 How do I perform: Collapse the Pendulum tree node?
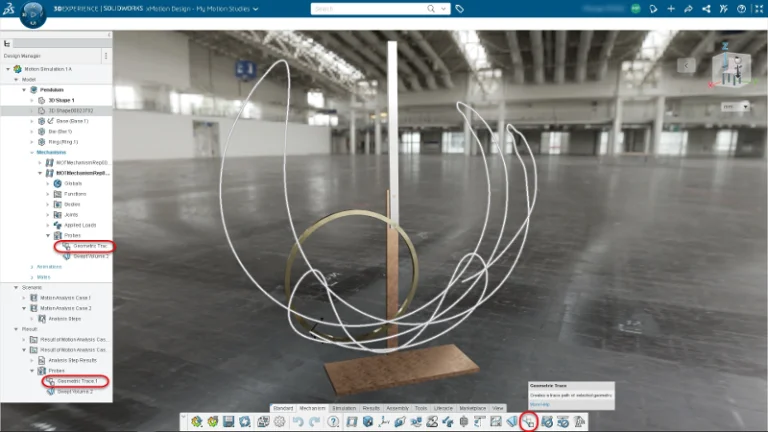point(24,90)
